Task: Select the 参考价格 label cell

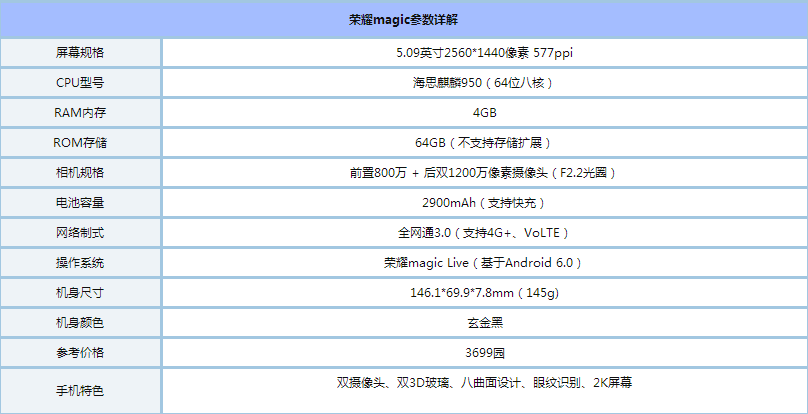Action: 80,352
